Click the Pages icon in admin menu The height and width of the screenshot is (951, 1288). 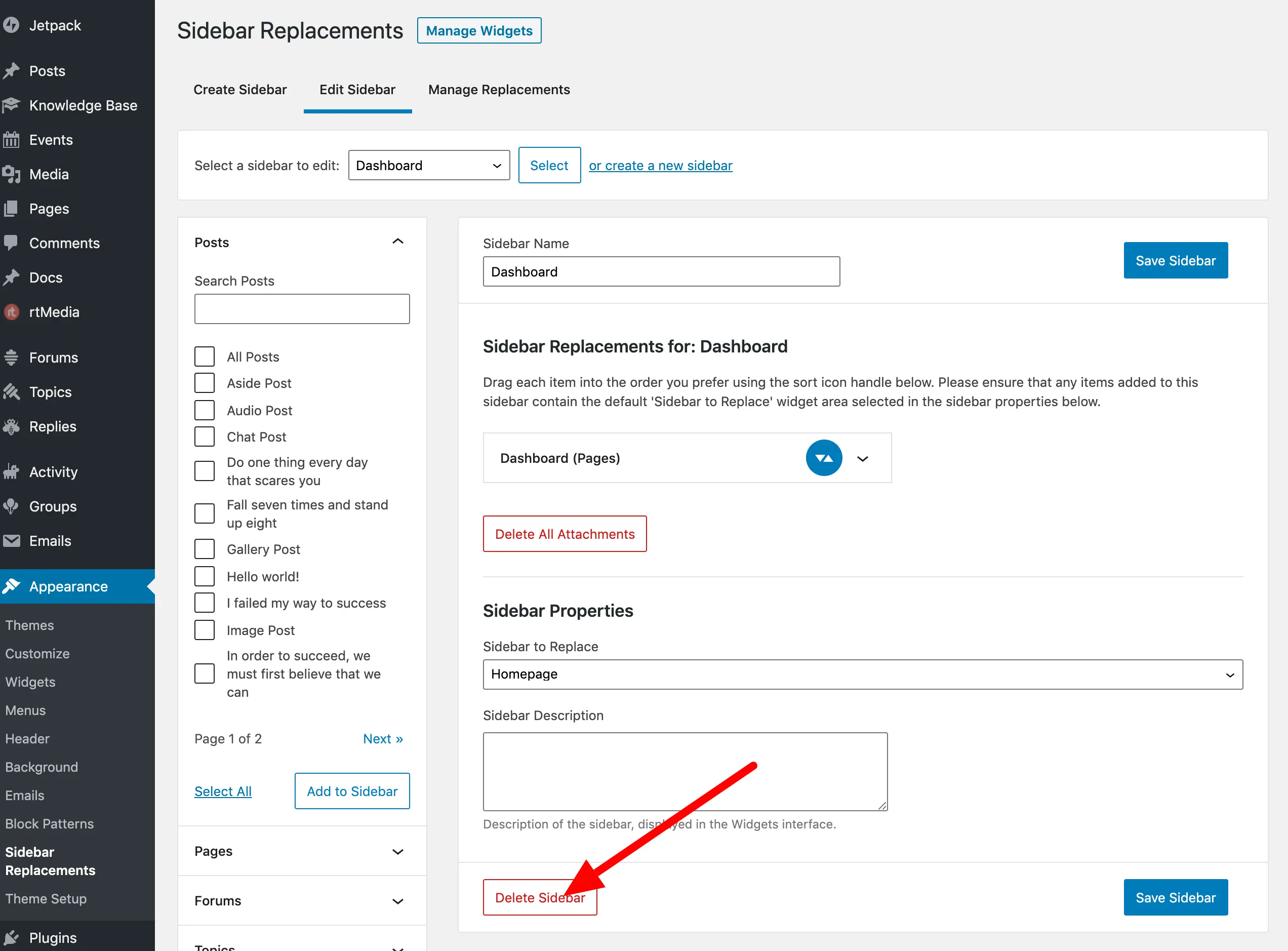click(11, 209)
